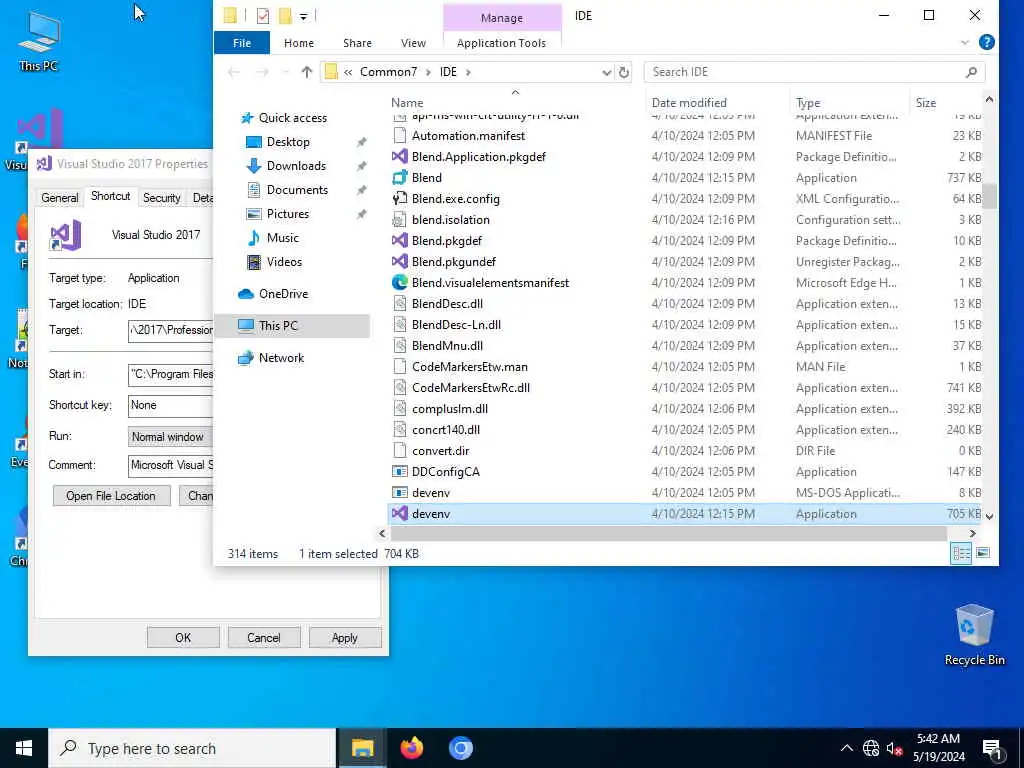Open File Explorer from taskbar
This screenshot has height=768, width=1024.
click(362, 748)
